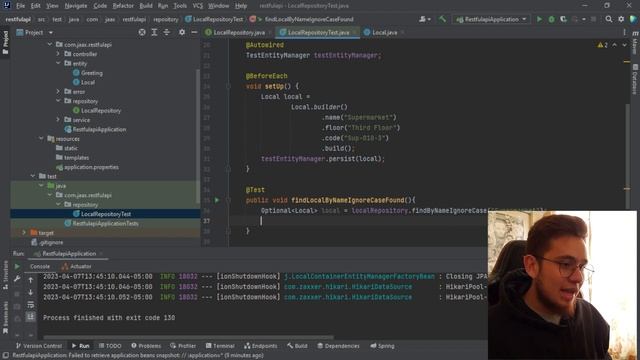This screenshot has width=640, height=360.
Task: Collapse the resources folder
Action: (x=41, y=139)
